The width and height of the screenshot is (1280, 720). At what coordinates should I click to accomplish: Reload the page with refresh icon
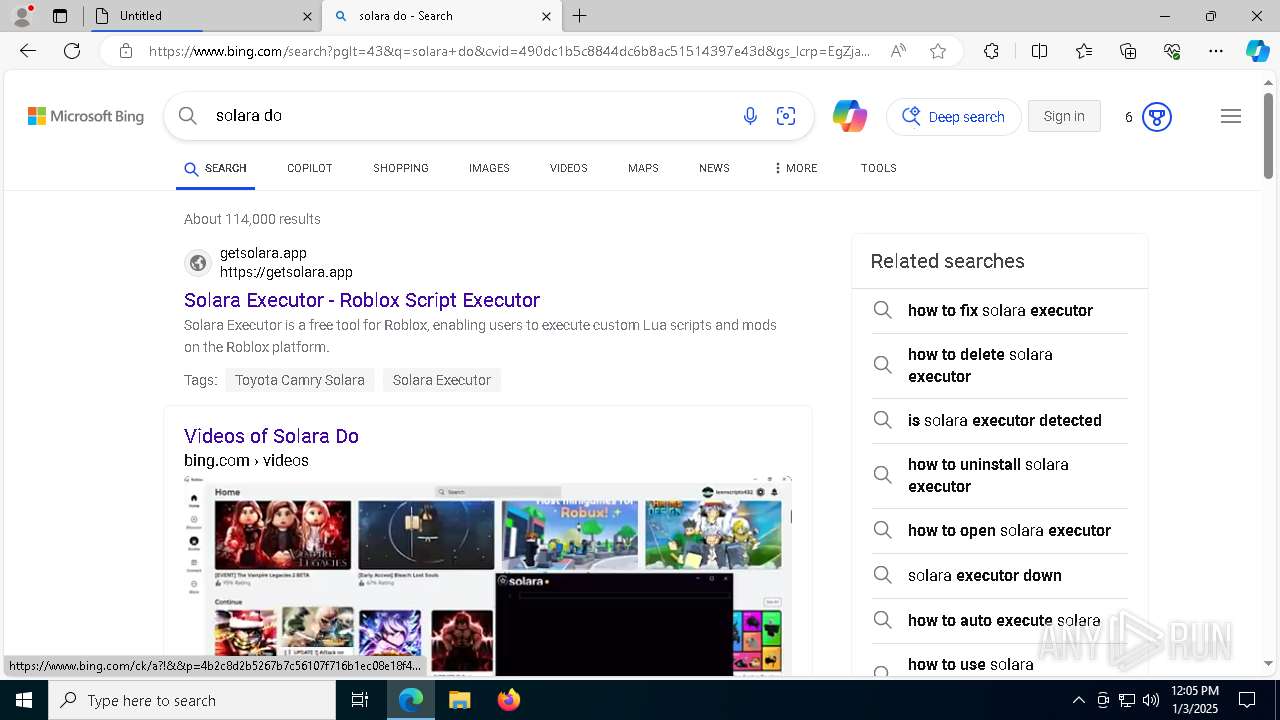click(72, 51)
